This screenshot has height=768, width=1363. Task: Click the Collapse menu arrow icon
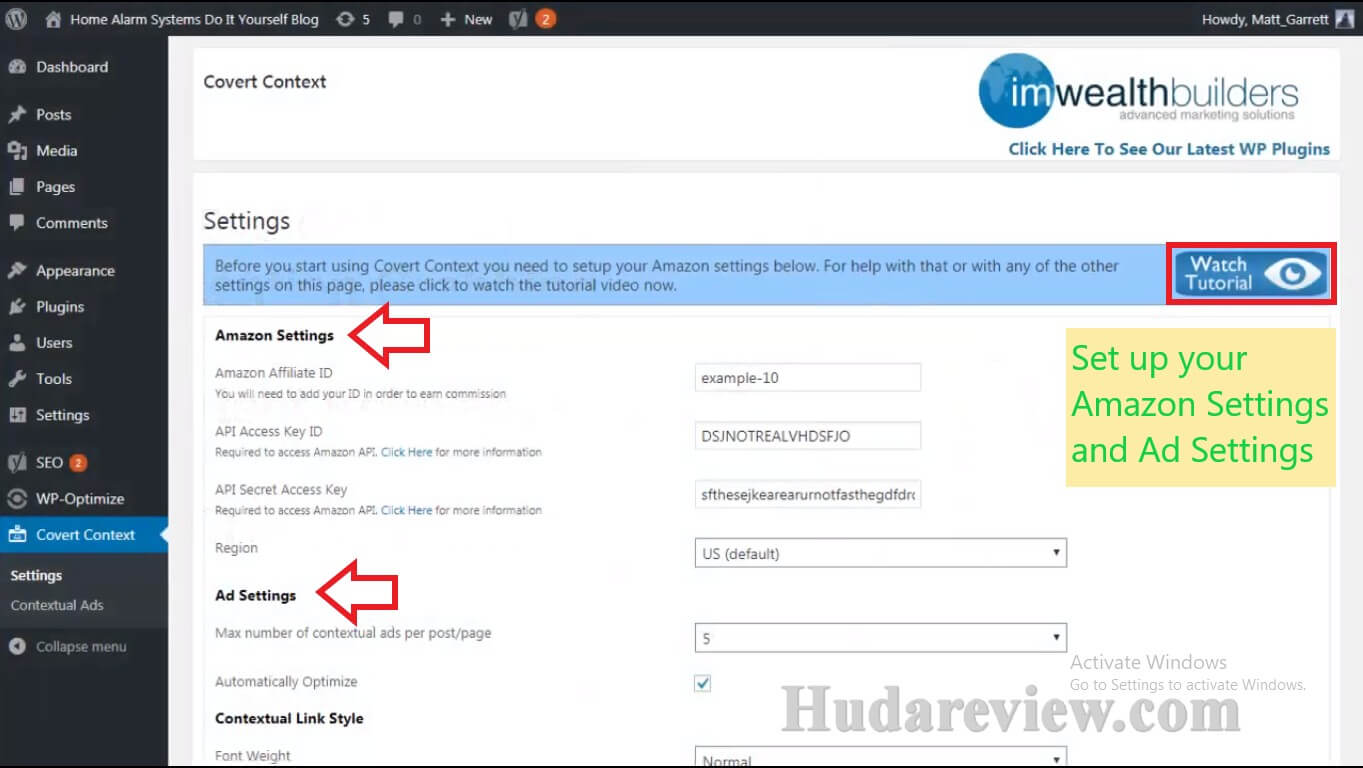[17, 647]
